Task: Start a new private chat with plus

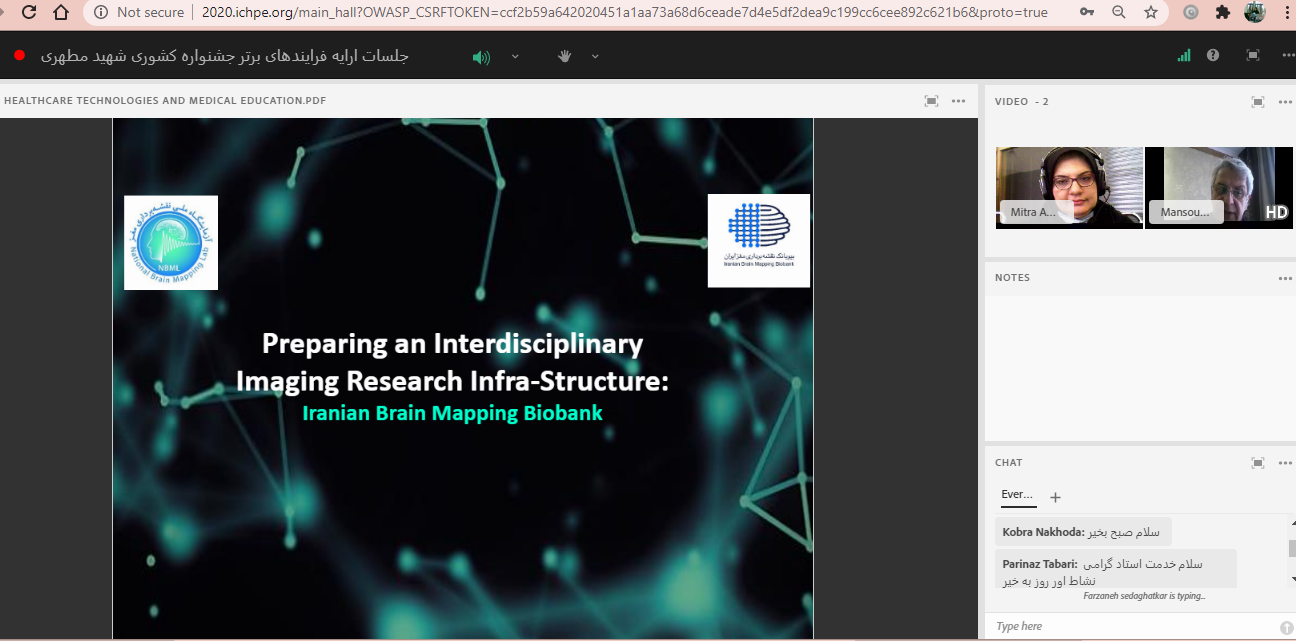Action: pos(1055,497)
